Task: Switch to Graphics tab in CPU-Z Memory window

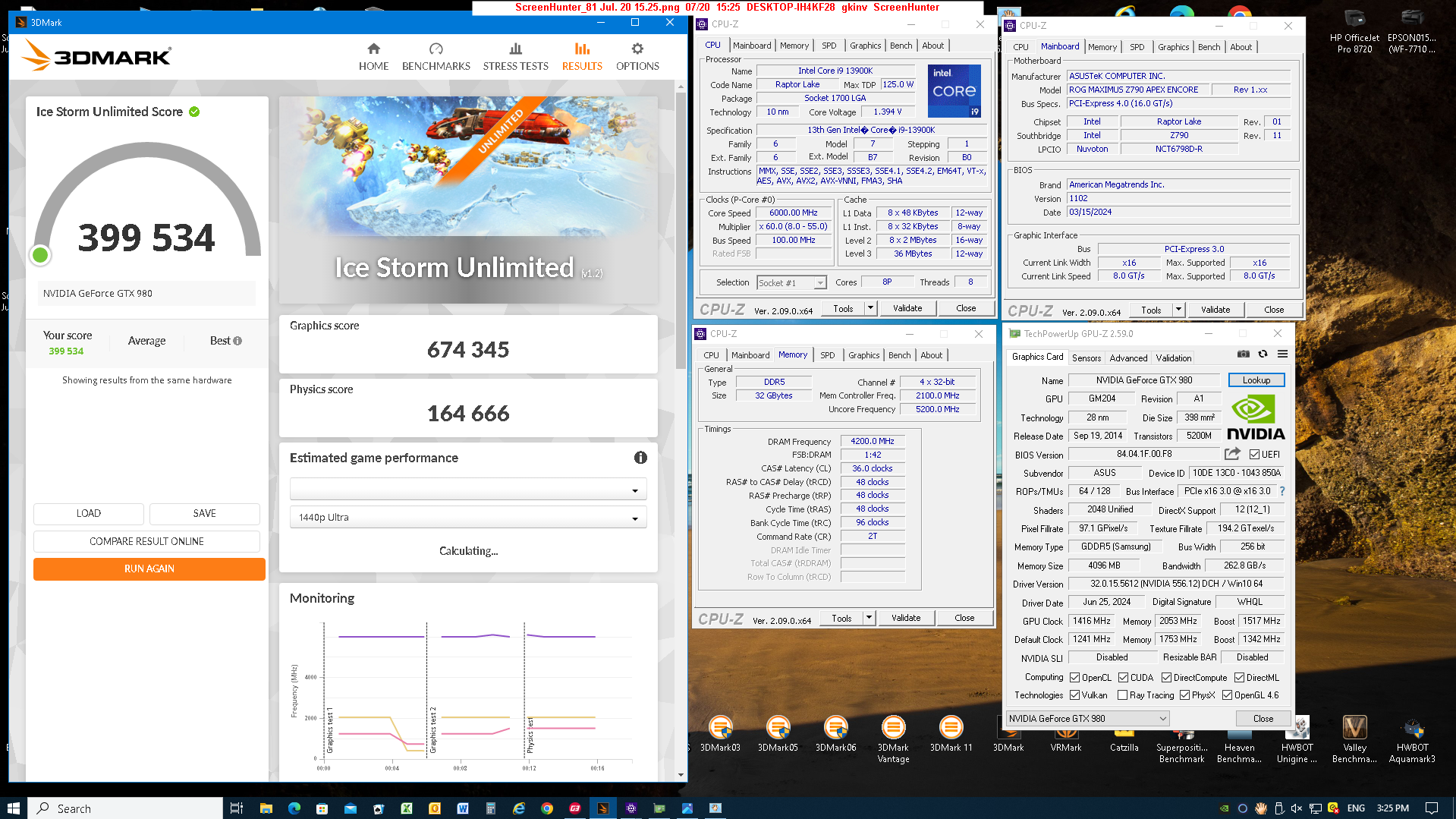Action: (x=863, y=355)
